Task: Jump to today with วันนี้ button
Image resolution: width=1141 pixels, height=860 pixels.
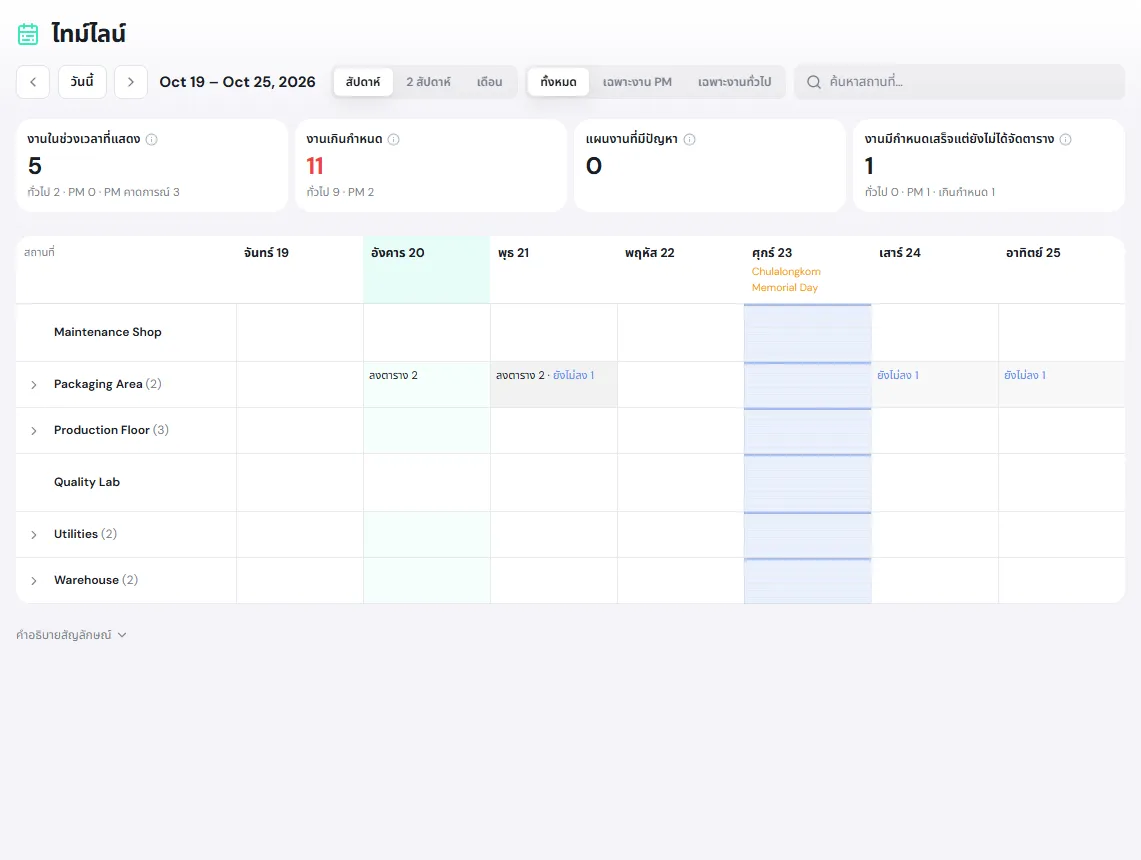Action: coord(82,82)
